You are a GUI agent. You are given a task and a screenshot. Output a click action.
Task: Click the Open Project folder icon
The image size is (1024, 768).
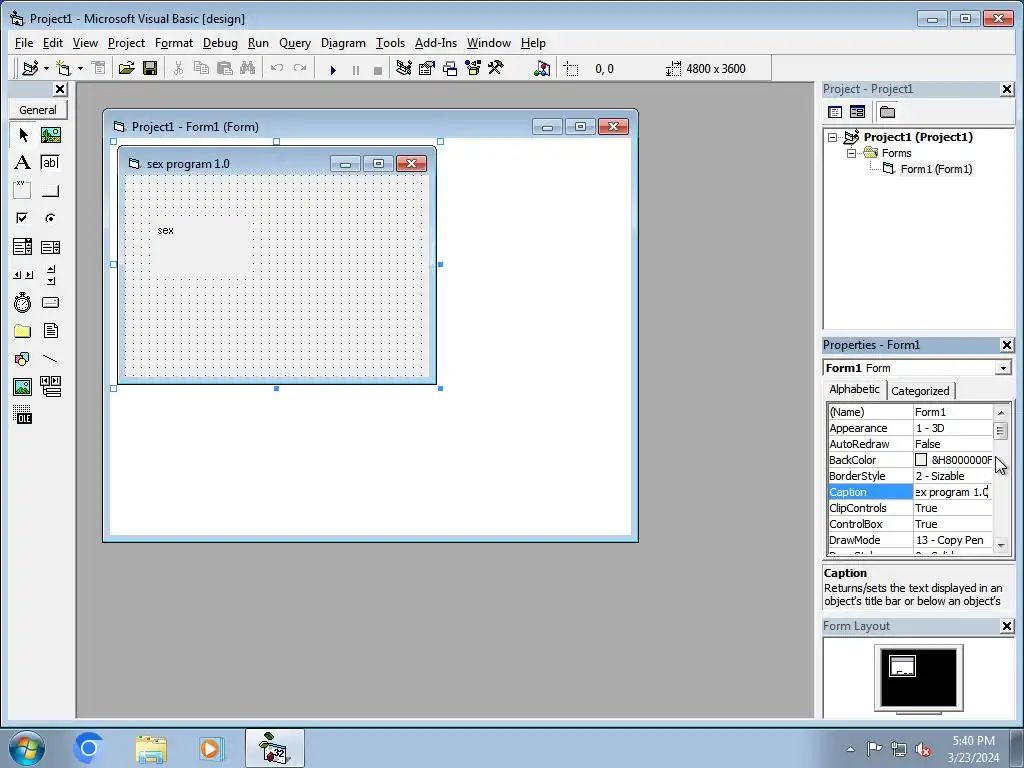(126, 69)
